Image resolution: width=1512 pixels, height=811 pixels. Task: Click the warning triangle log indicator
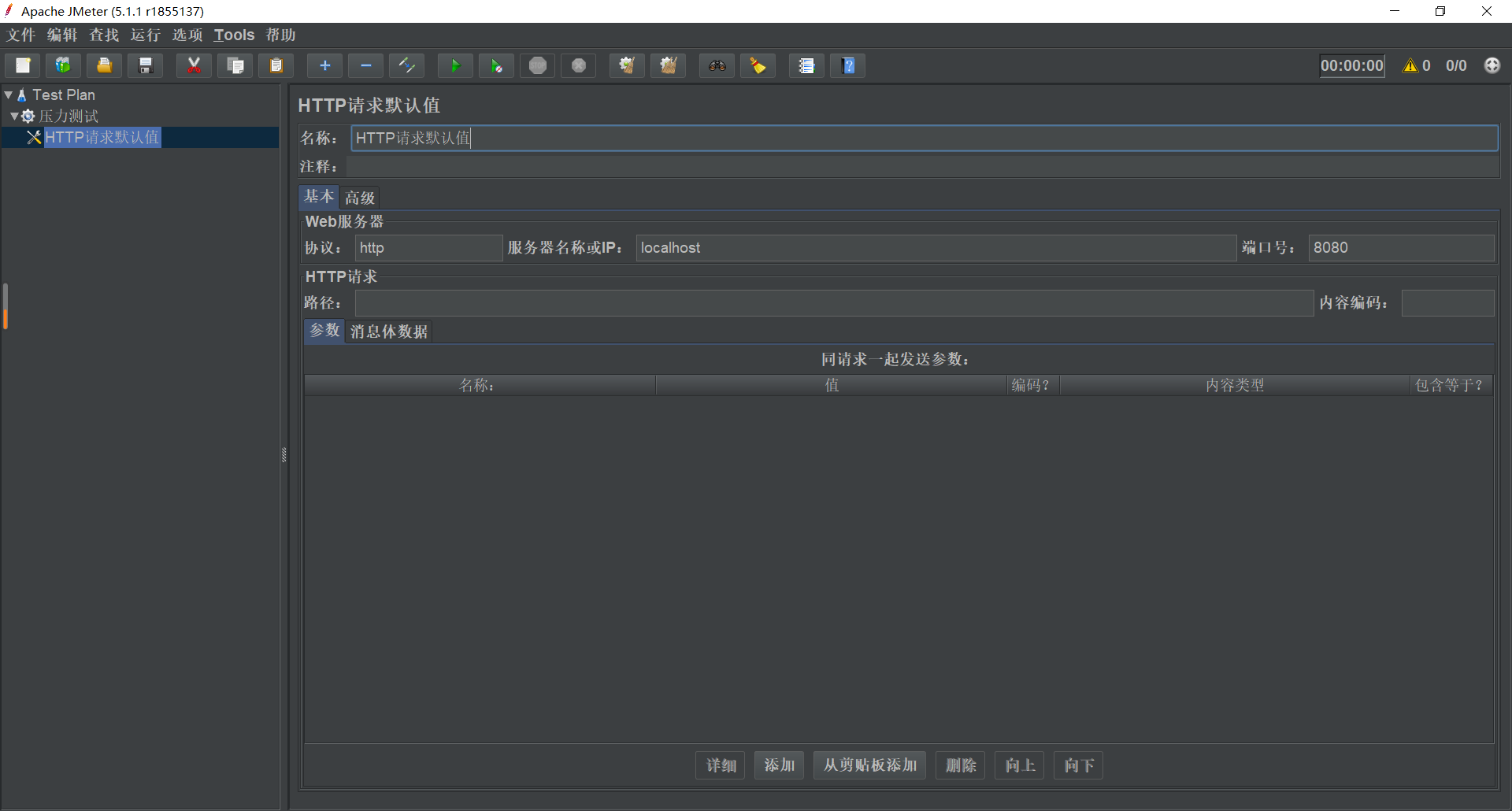click(1410, 65)
